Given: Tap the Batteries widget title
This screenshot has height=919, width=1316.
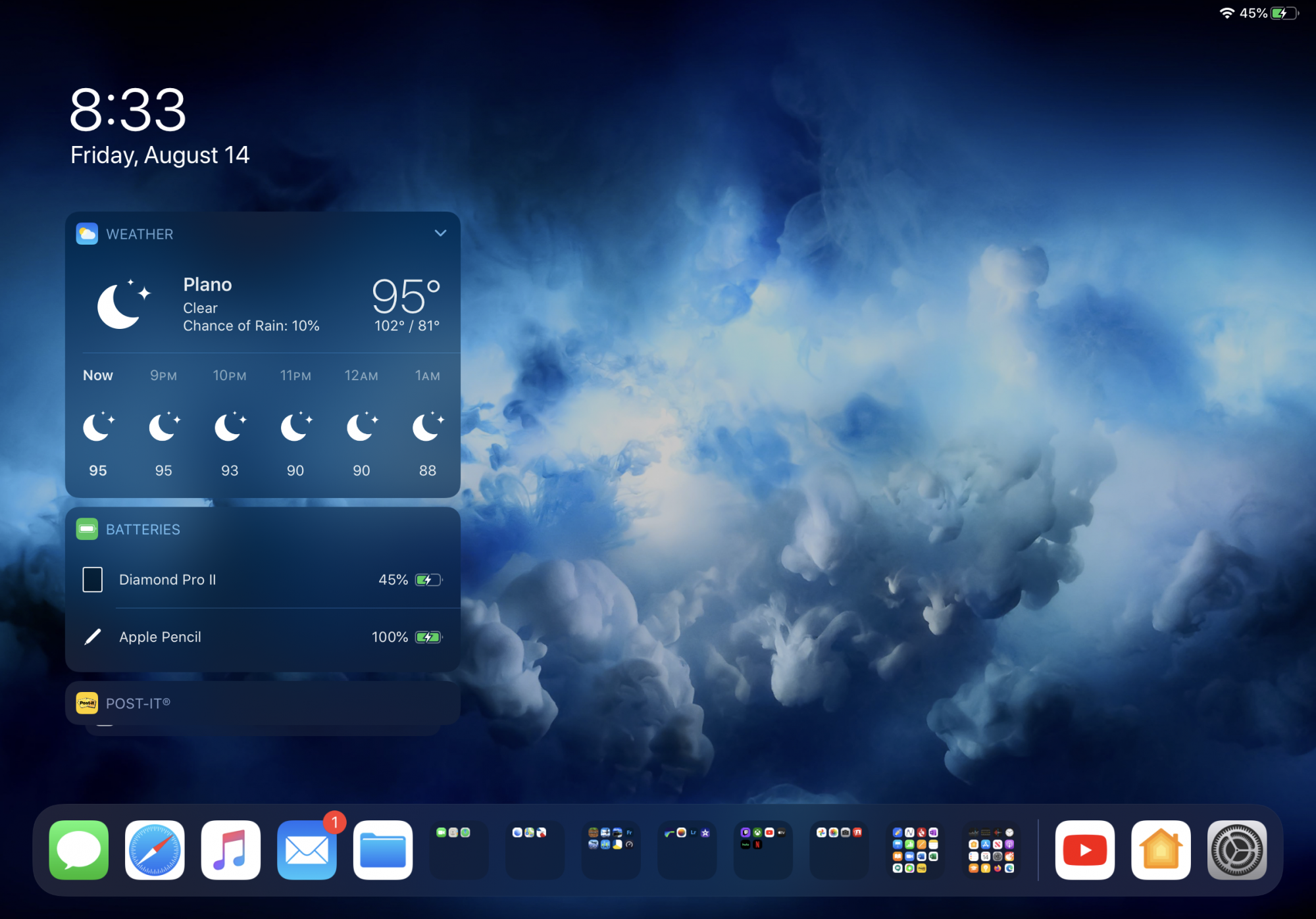Looking at the screenshot, I should pyautogui.click(x=143, y=530).
